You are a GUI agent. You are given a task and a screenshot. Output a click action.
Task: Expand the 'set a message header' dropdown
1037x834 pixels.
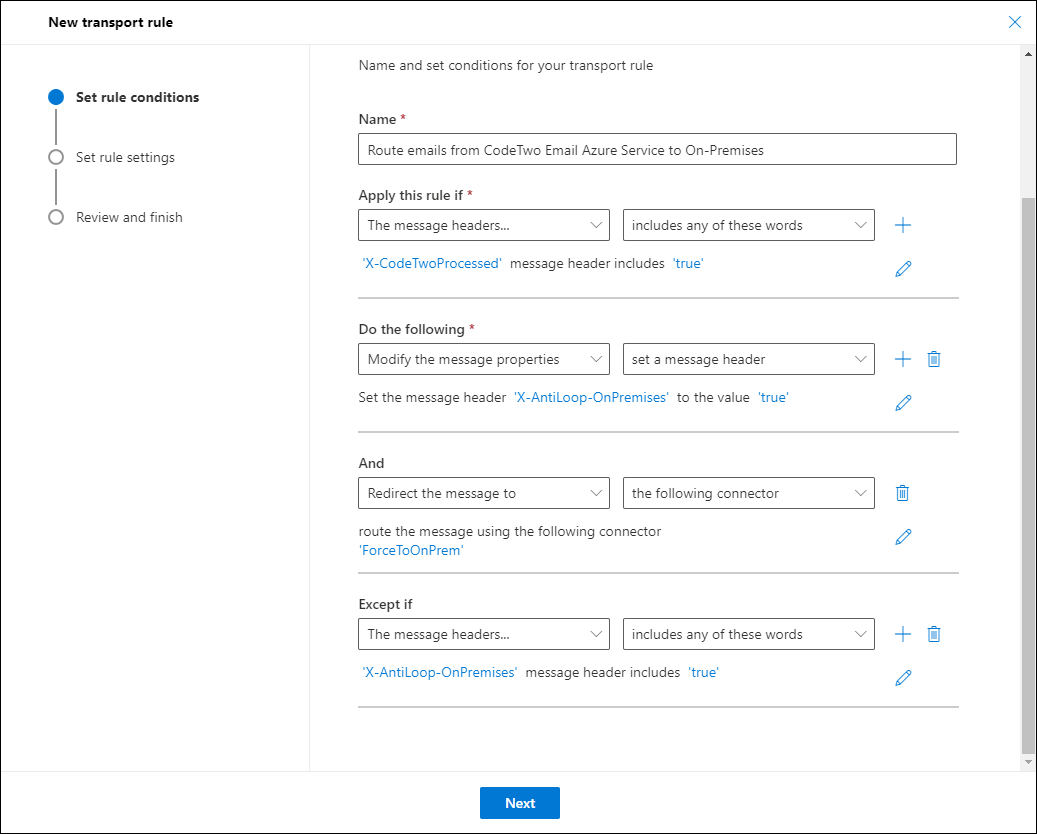click(x=749, y=359)
